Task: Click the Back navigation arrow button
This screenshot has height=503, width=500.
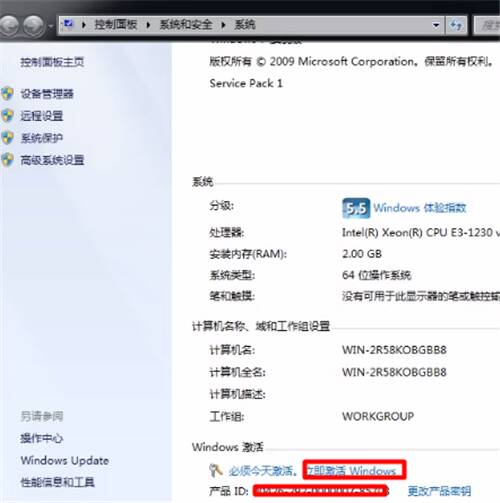Action: coord(9,26)
